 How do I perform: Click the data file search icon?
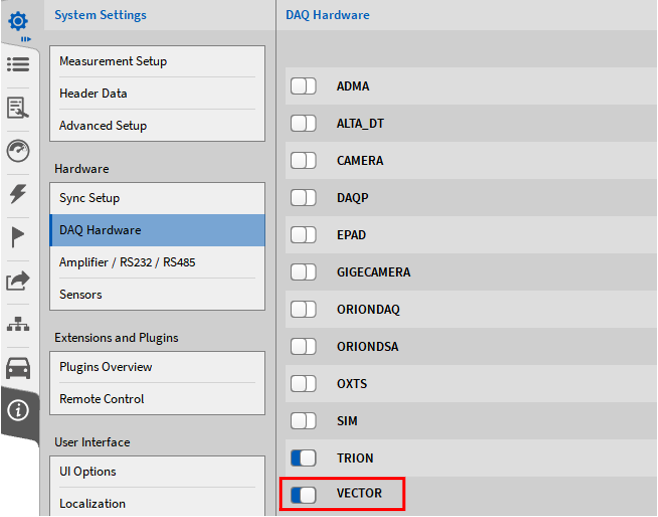coord(18,107)
